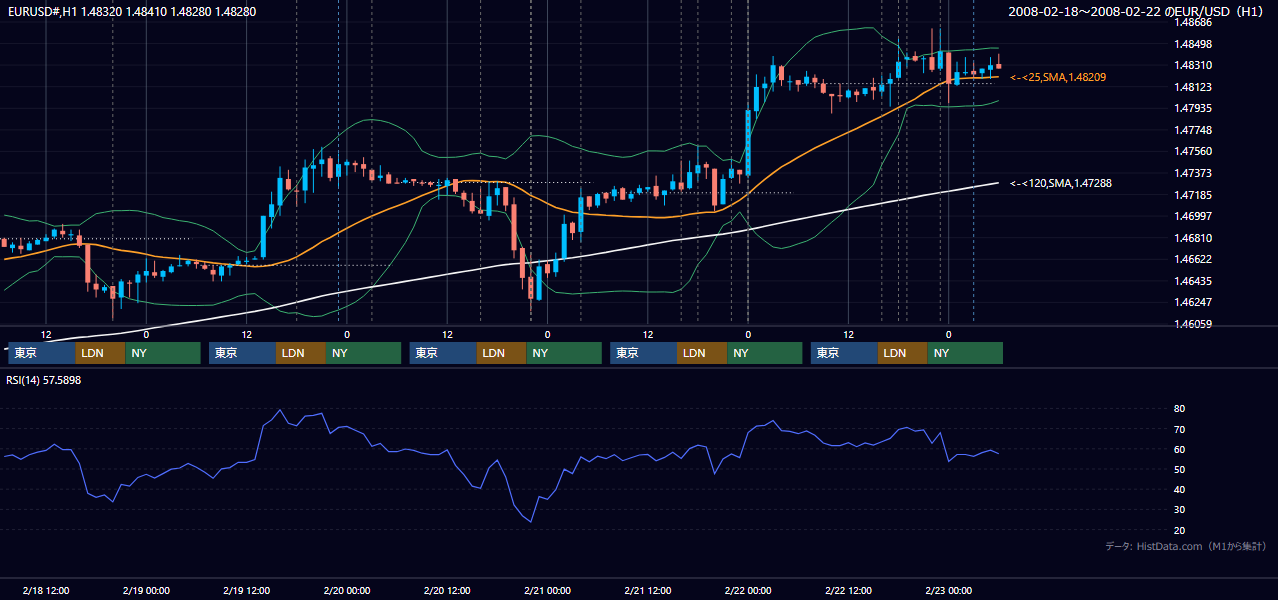Click the RSI 70 level label
This screenshot has height=600, width=1278.
click(1179, 429)
